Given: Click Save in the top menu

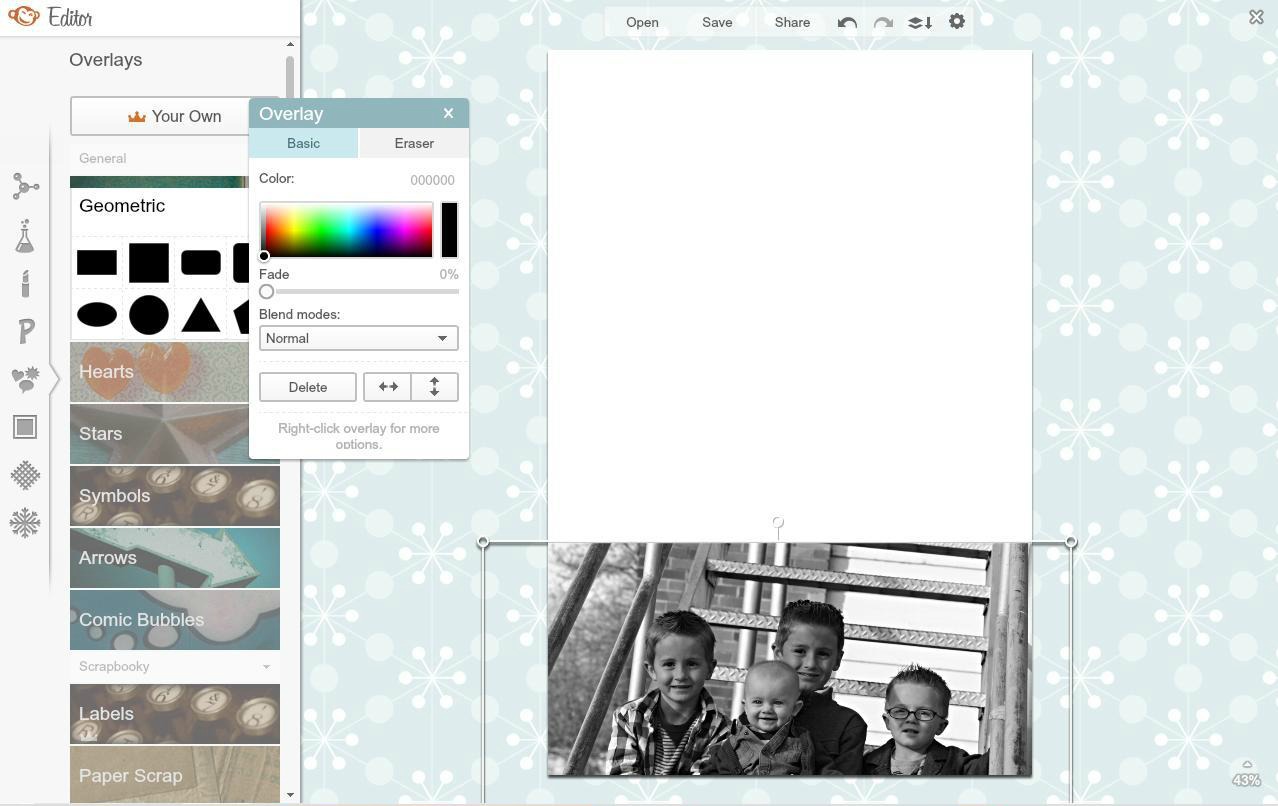Looking at the screenshot, I should (717, 22).
